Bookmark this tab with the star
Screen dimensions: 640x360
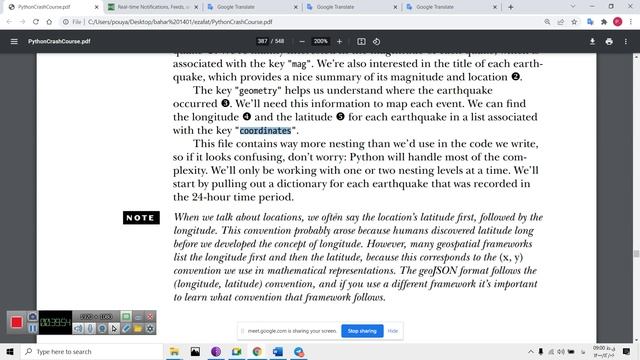(x=574, y=22)
